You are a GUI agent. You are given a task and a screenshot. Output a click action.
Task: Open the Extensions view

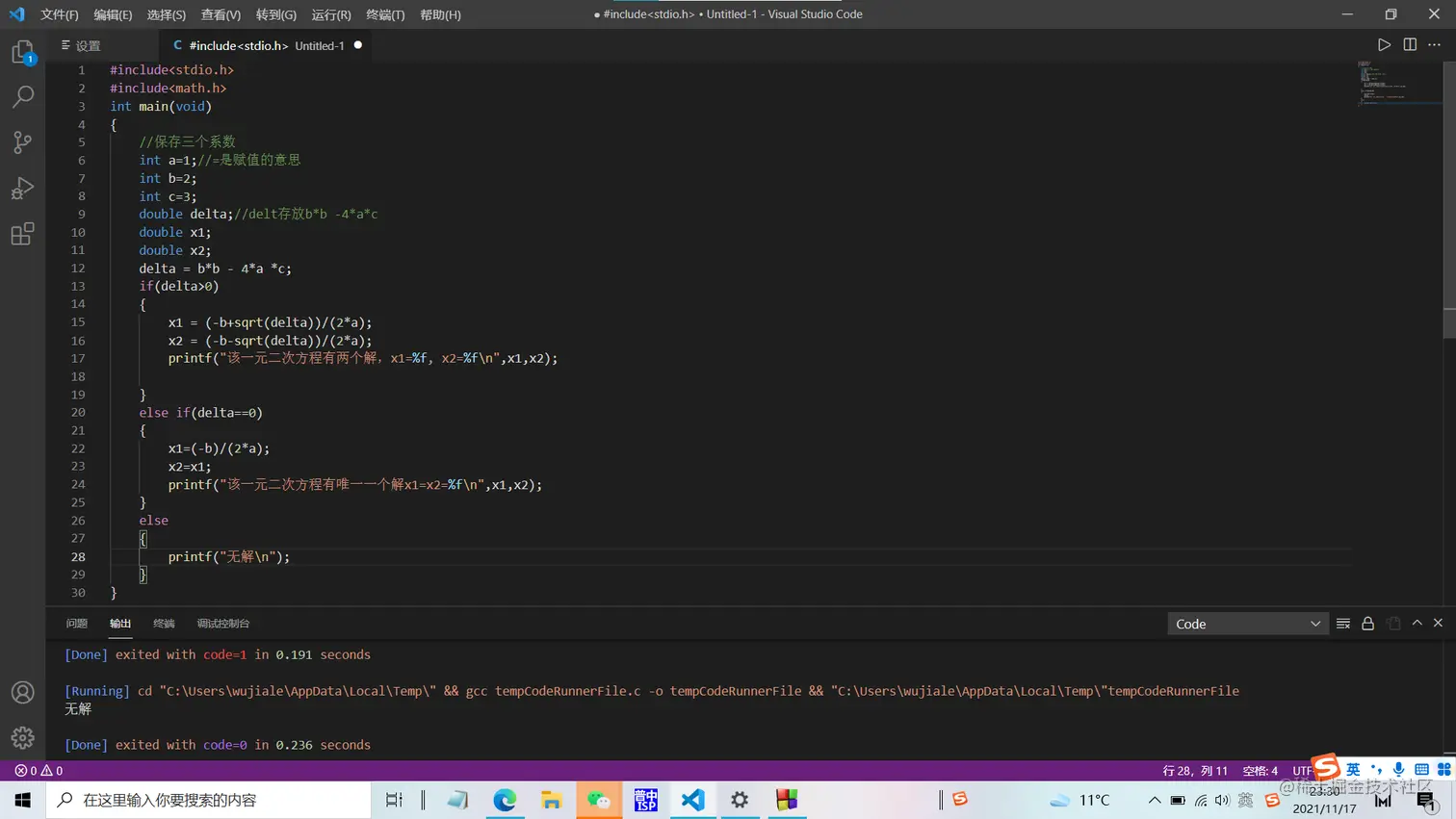(x=22, y=234)
